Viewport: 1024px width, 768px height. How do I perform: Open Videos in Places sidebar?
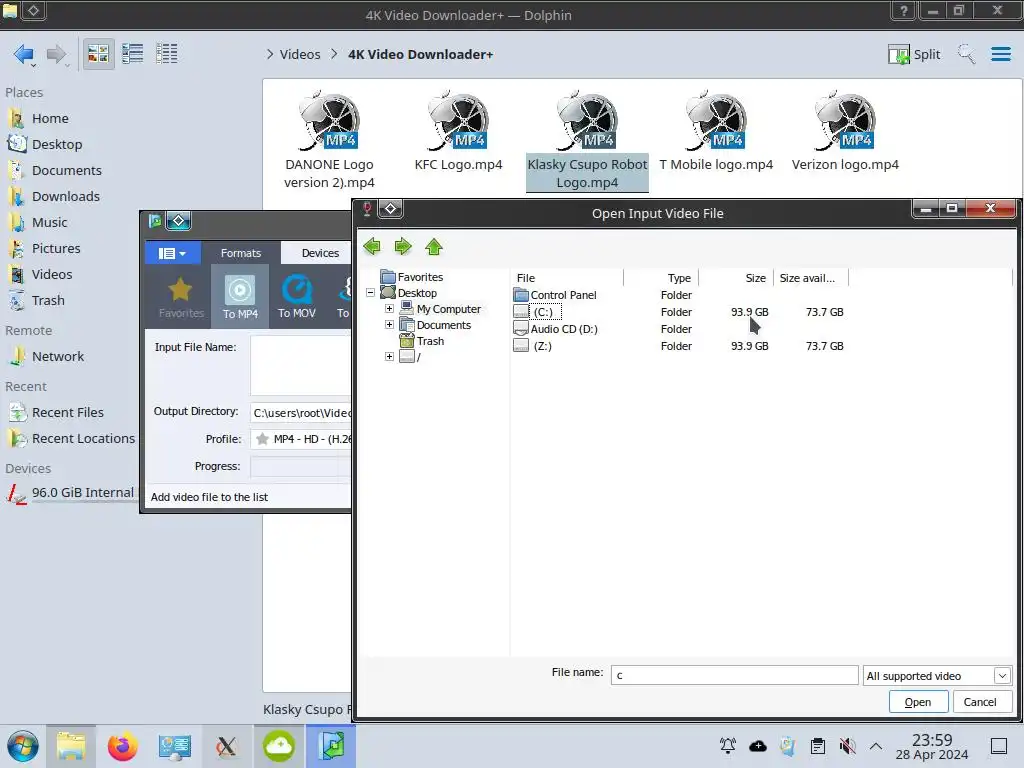tap(52, 275)
